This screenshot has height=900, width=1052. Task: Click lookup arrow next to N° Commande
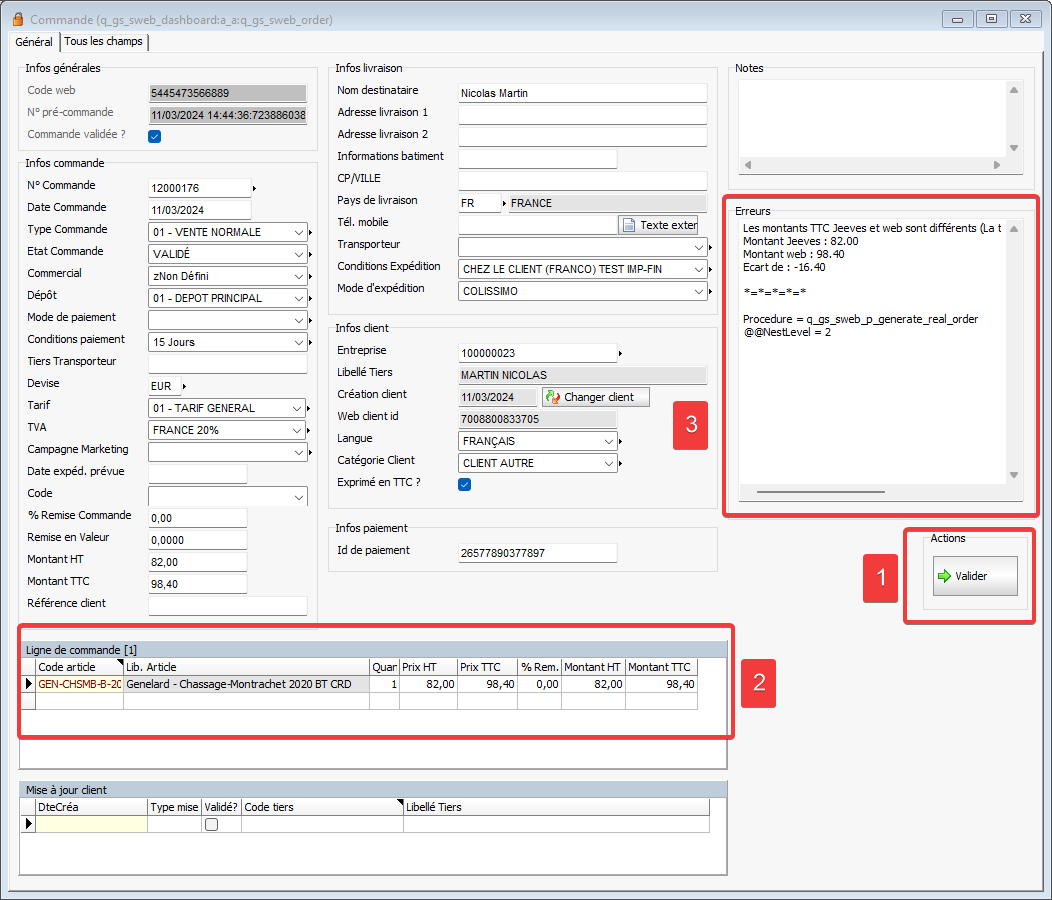pyautogui.click(x=254, y=188)
